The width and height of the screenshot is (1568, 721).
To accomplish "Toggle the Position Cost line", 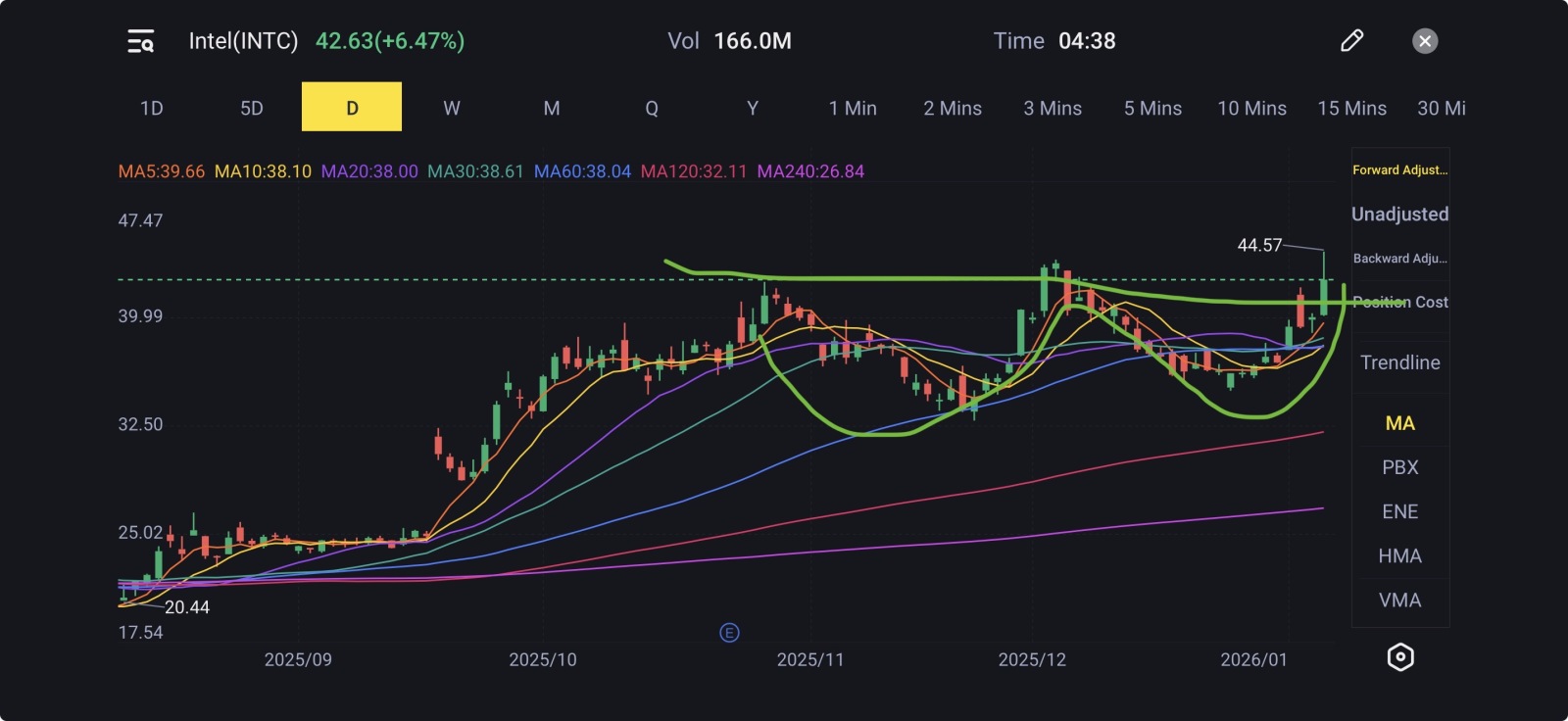I will 1400,302.
